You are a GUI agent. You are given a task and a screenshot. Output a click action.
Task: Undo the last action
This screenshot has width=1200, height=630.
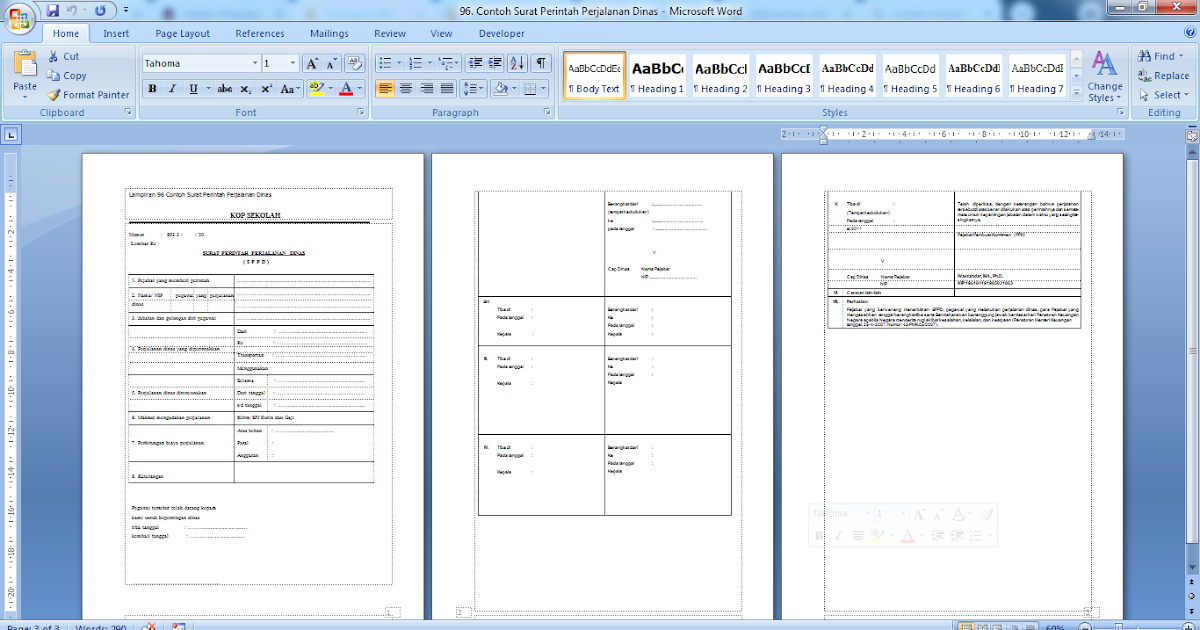click(71, 10)
